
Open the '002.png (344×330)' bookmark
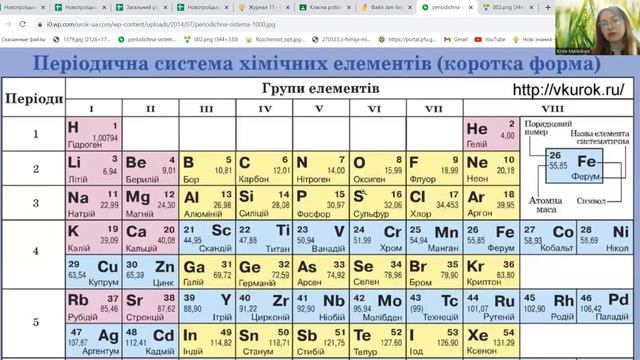(211, 40)
